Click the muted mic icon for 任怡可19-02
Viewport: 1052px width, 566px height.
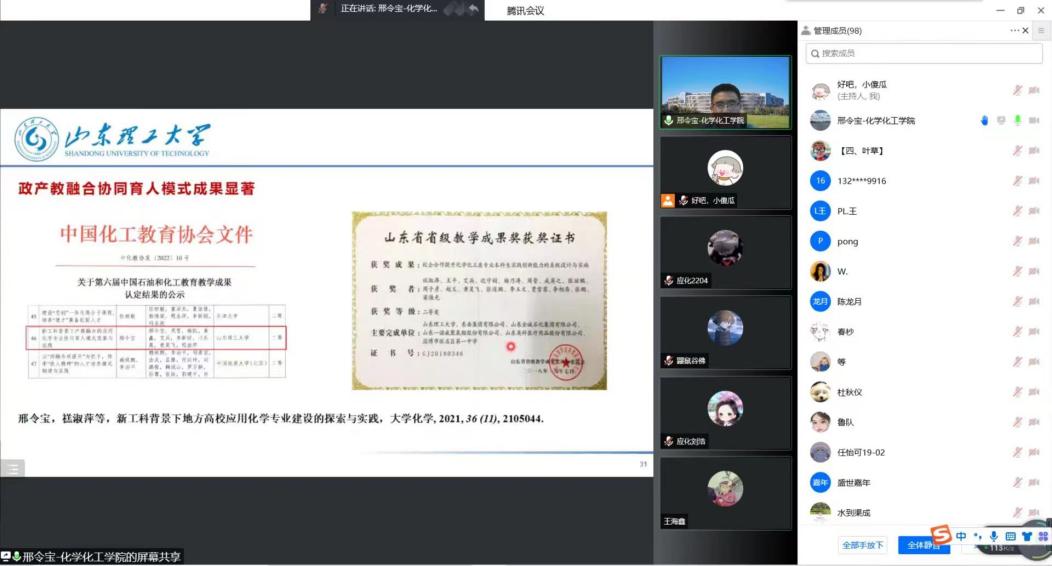click(1017, 453)
